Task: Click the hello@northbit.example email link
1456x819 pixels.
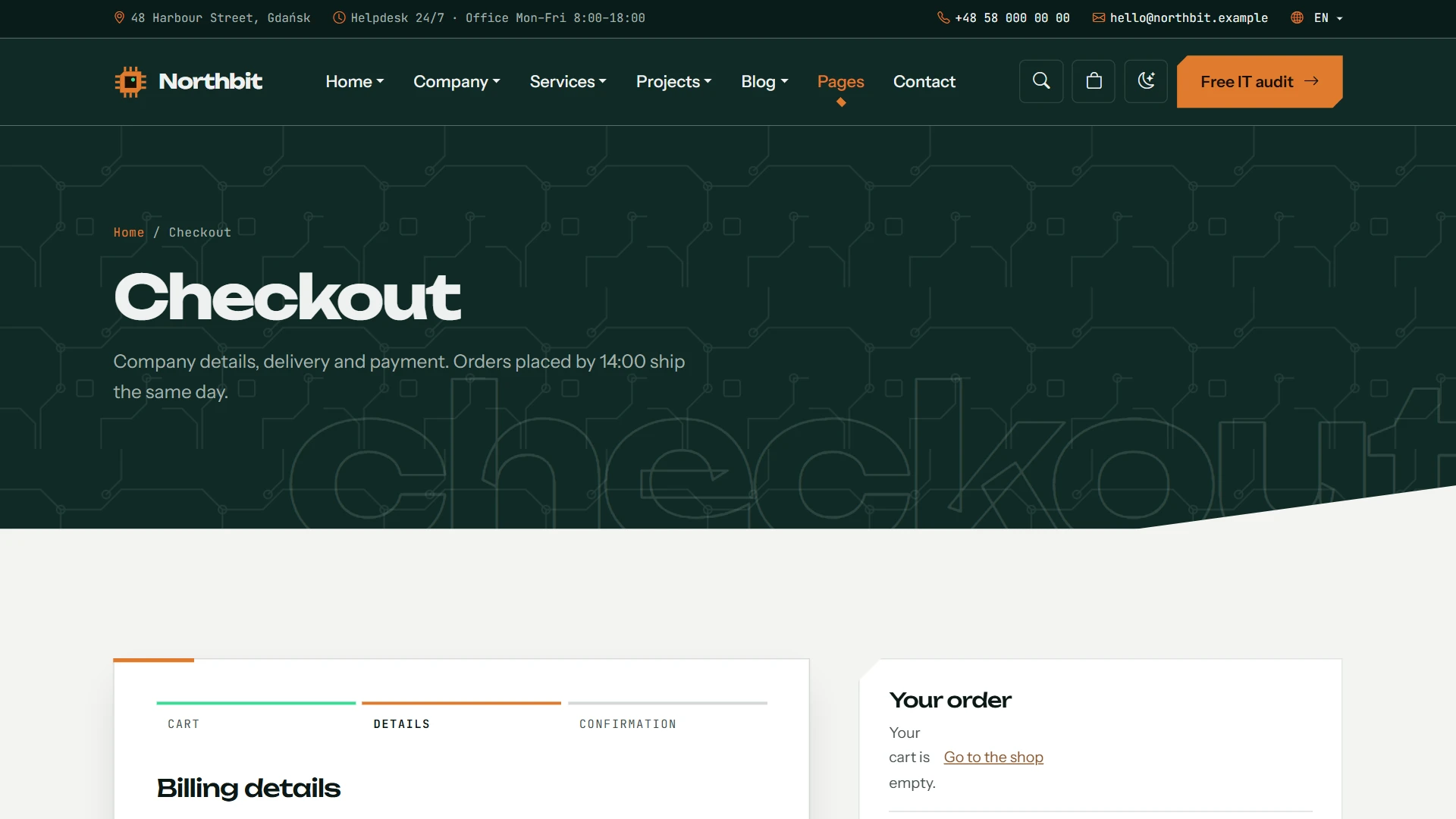Action: [x=1188, y=17]
